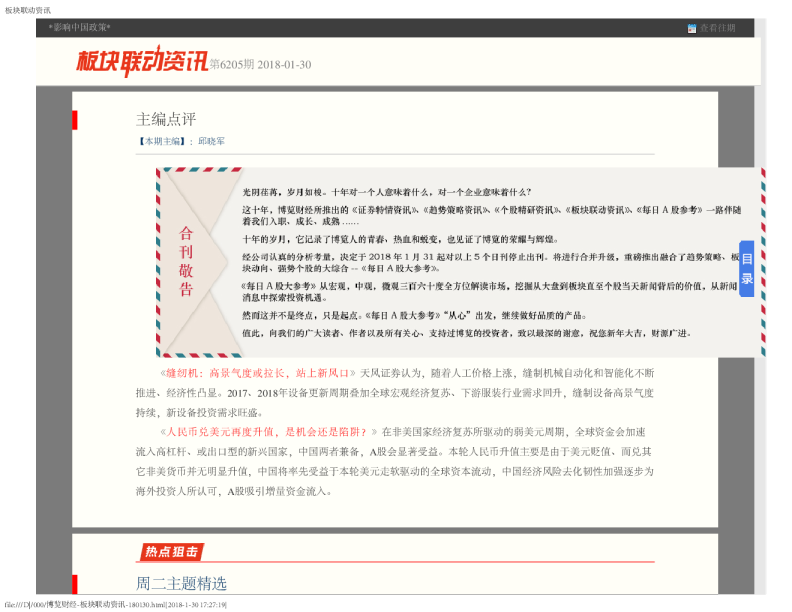Image resolution: width=792 pixels, height=612 pixels.
Task: Select the 主编点评 heading
Action: (166, 119)
